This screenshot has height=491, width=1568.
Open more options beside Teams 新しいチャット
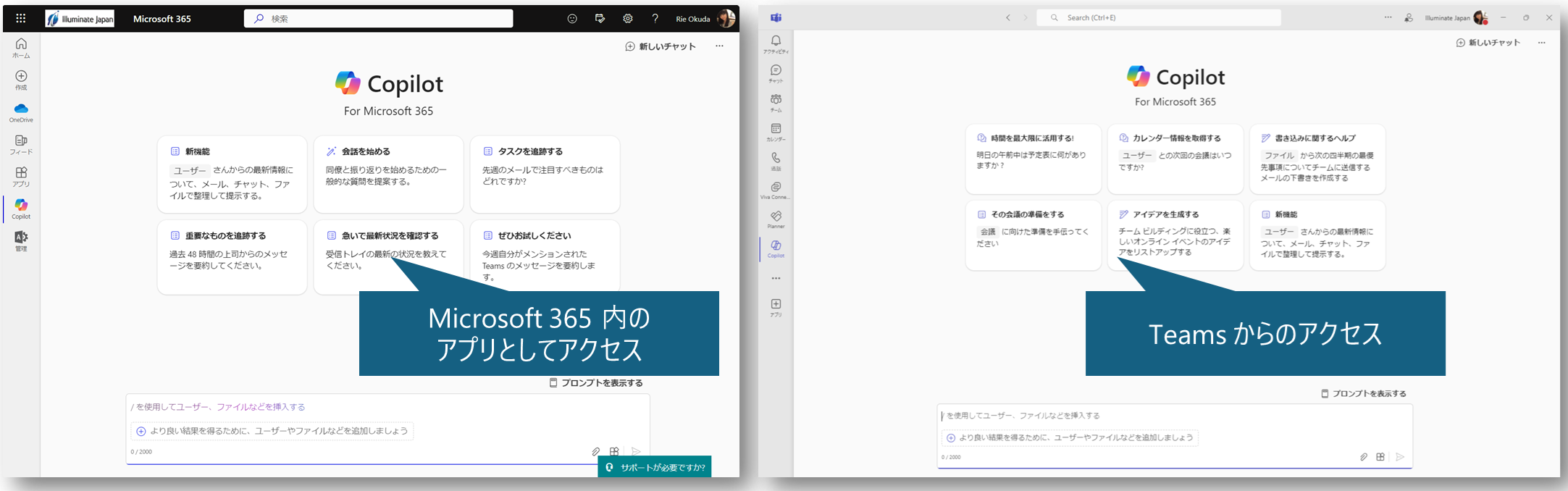1541,43
